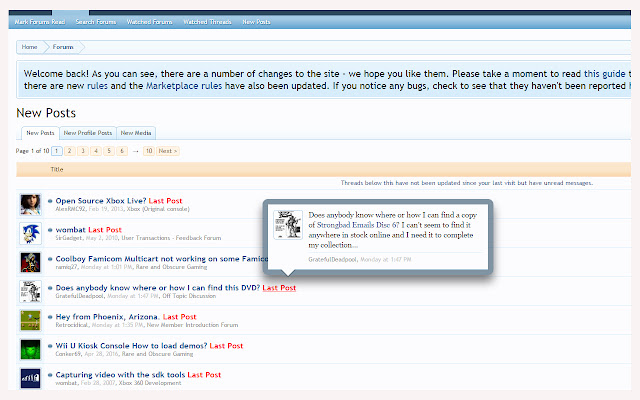Go to page 3

pyautogui.click(x=83, y=151)
